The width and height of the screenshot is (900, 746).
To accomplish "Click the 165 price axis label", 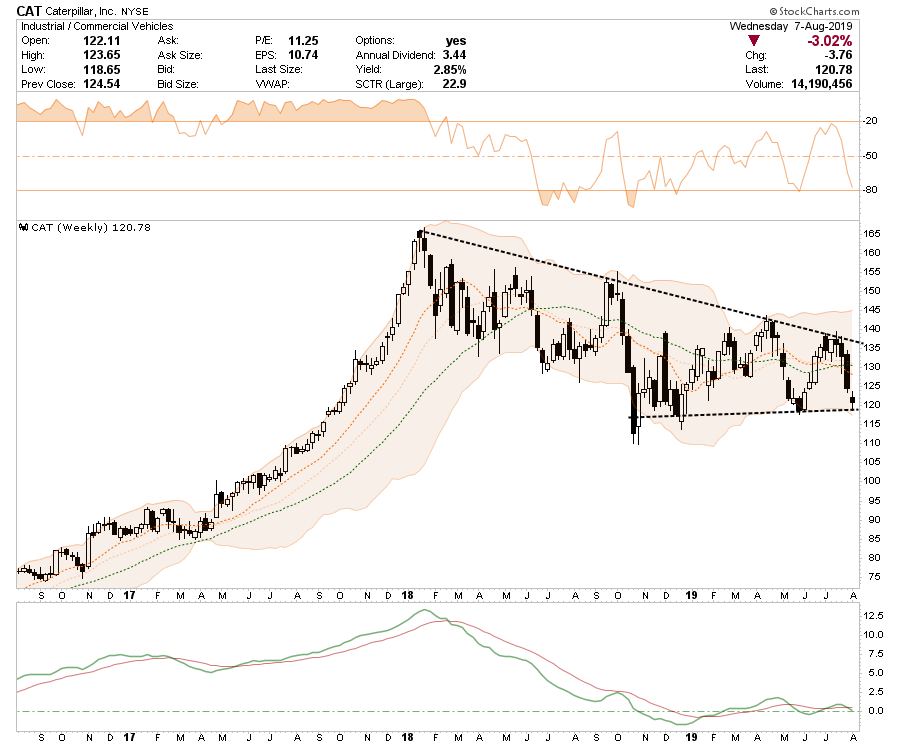I will (872, 234).
